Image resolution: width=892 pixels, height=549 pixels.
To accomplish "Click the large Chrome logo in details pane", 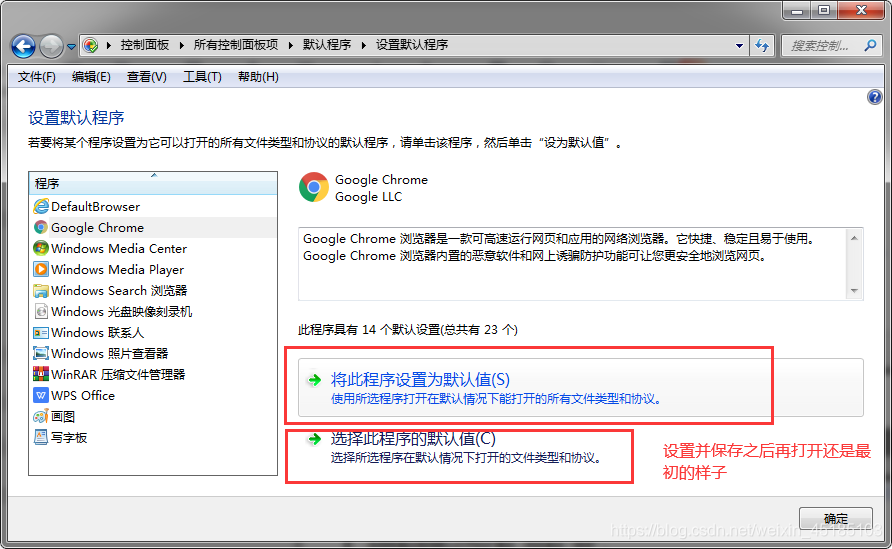I will click(x=313, y=187).
